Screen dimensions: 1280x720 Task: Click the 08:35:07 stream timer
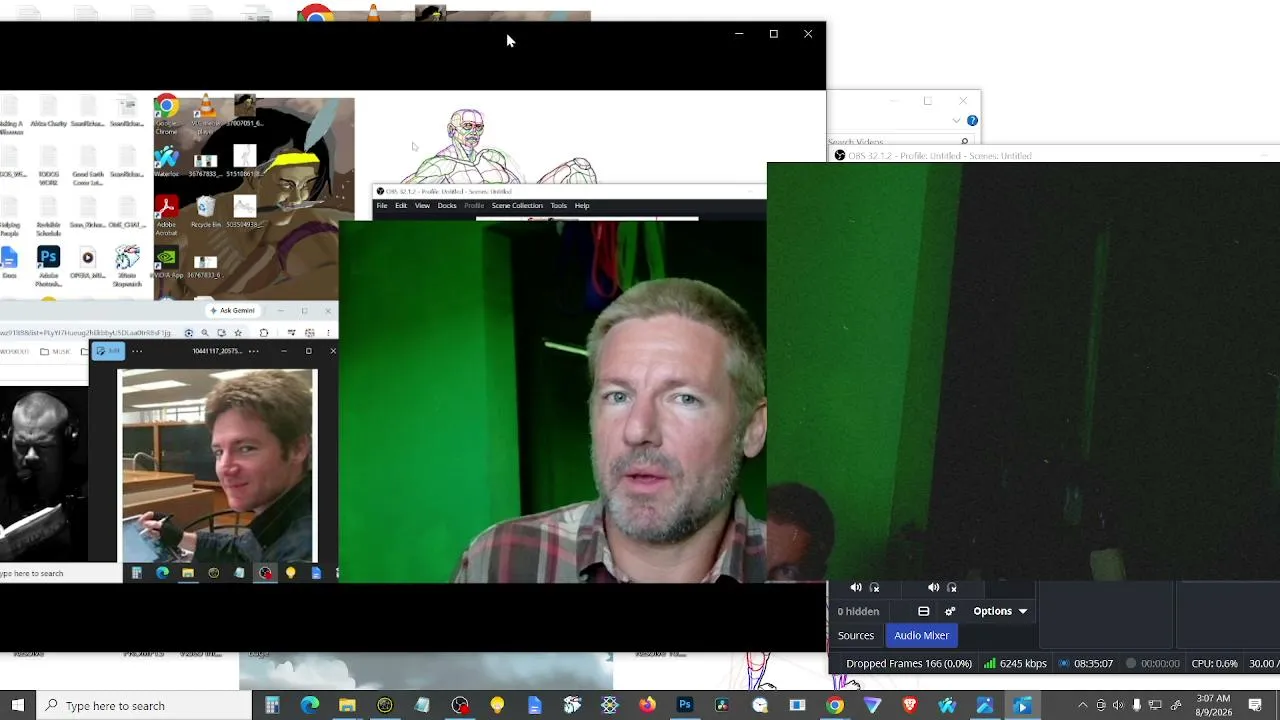point(1086,663)
